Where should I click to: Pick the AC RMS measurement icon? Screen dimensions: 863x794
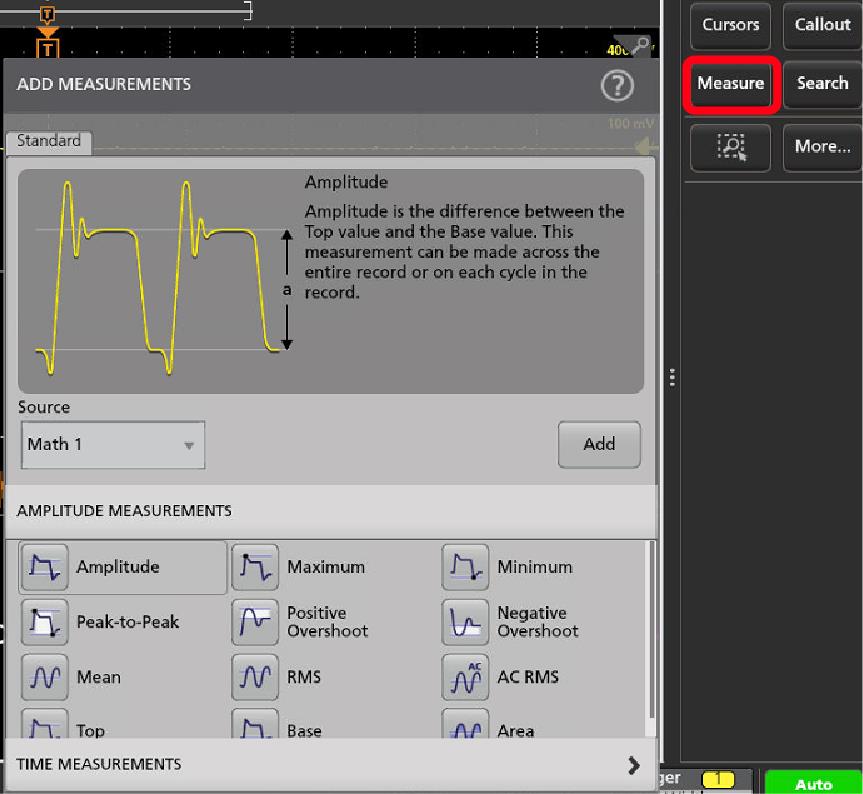tap(465, 678)
